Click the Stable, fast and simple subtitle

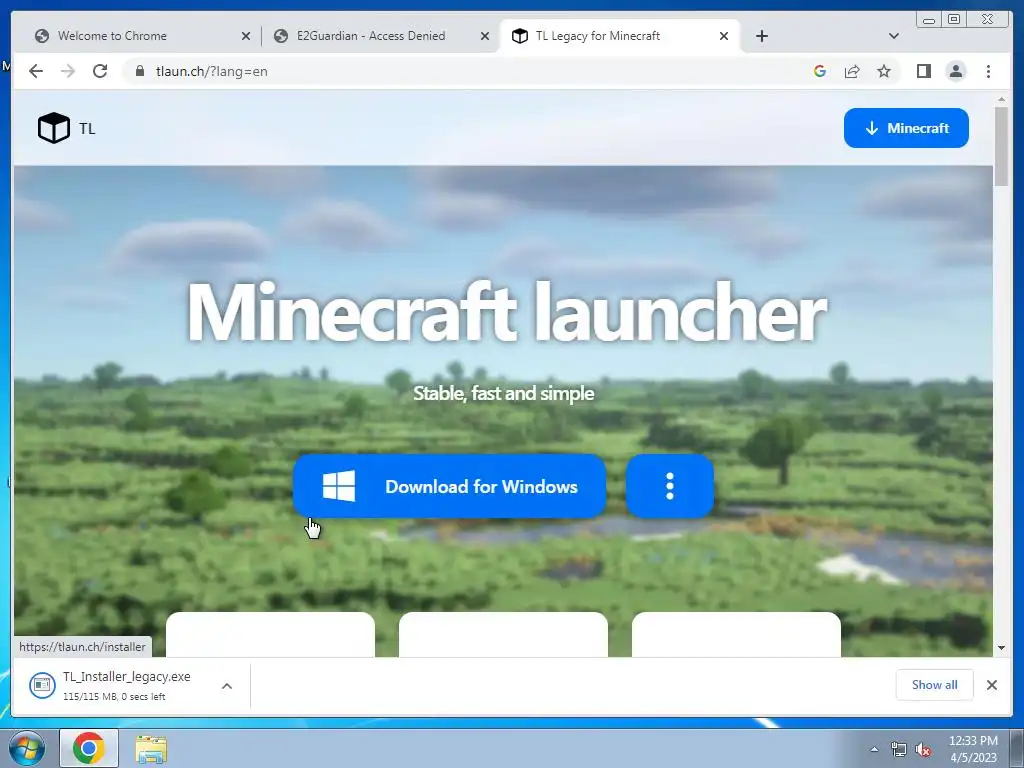tap(504, 393)
